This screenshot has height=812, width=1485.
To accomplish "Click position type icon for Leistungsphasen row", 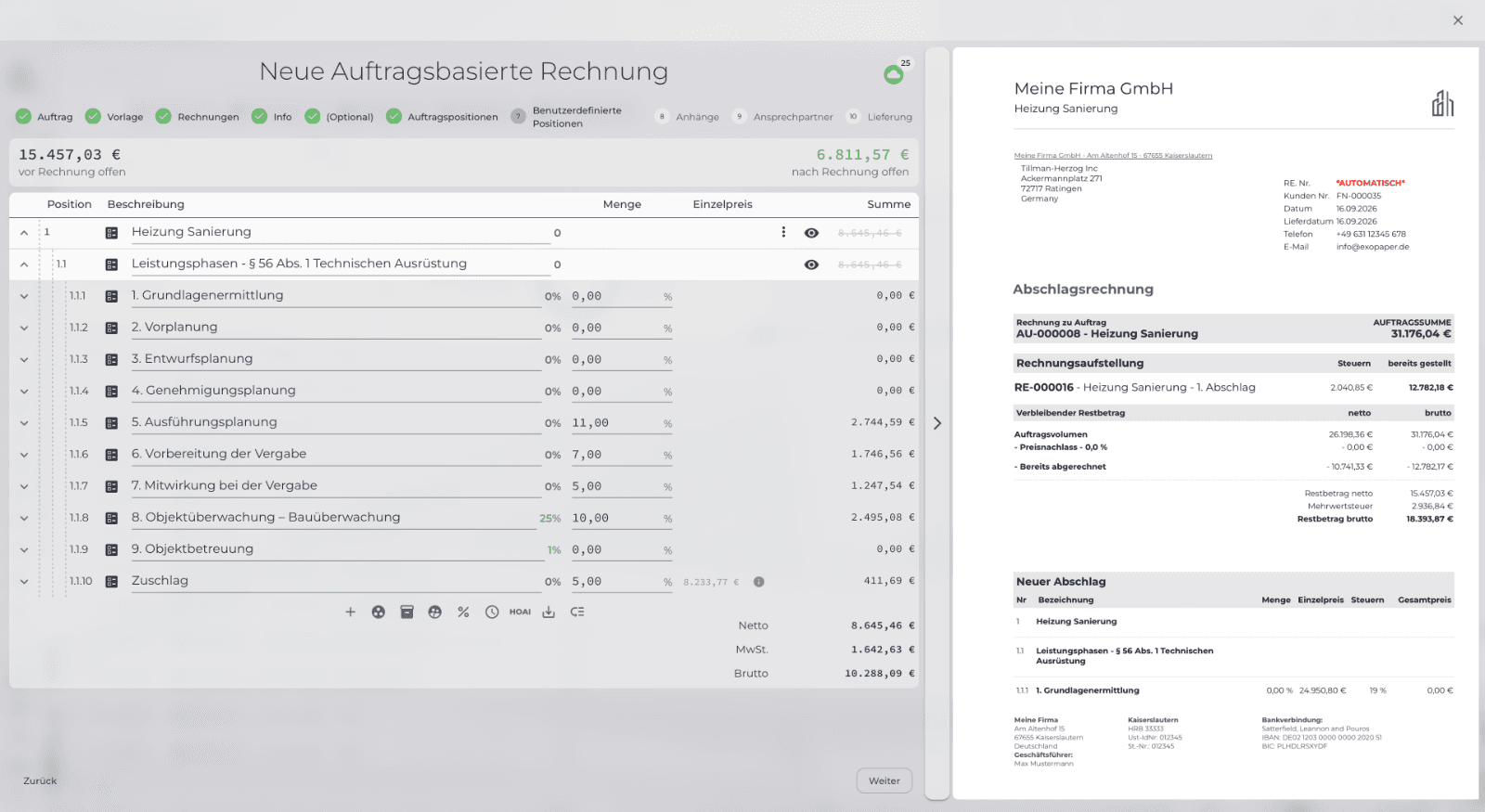I will (x=111, y=264).
